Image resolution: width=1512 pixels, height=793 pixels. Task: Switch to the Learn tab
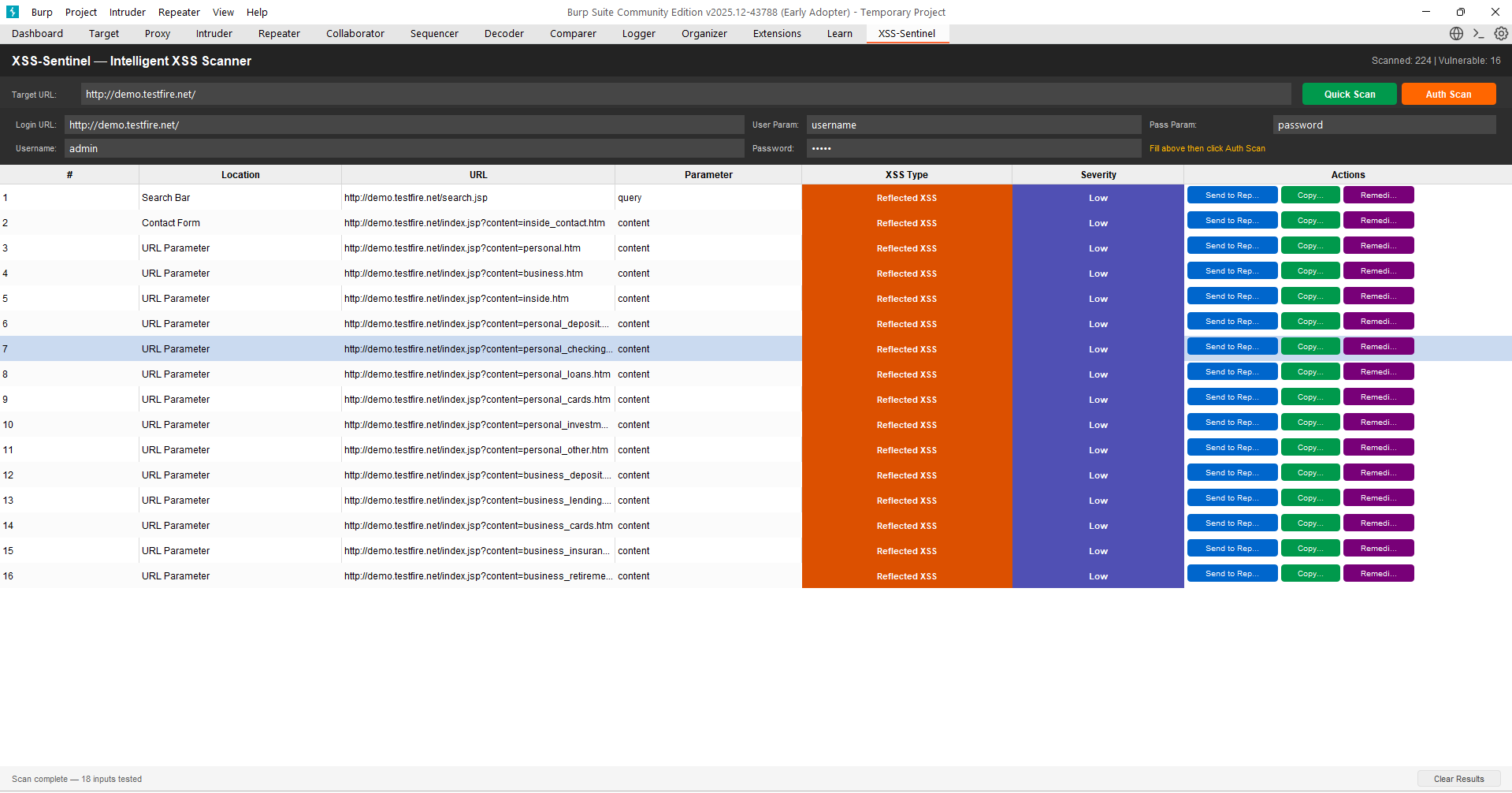coord(840,33)
